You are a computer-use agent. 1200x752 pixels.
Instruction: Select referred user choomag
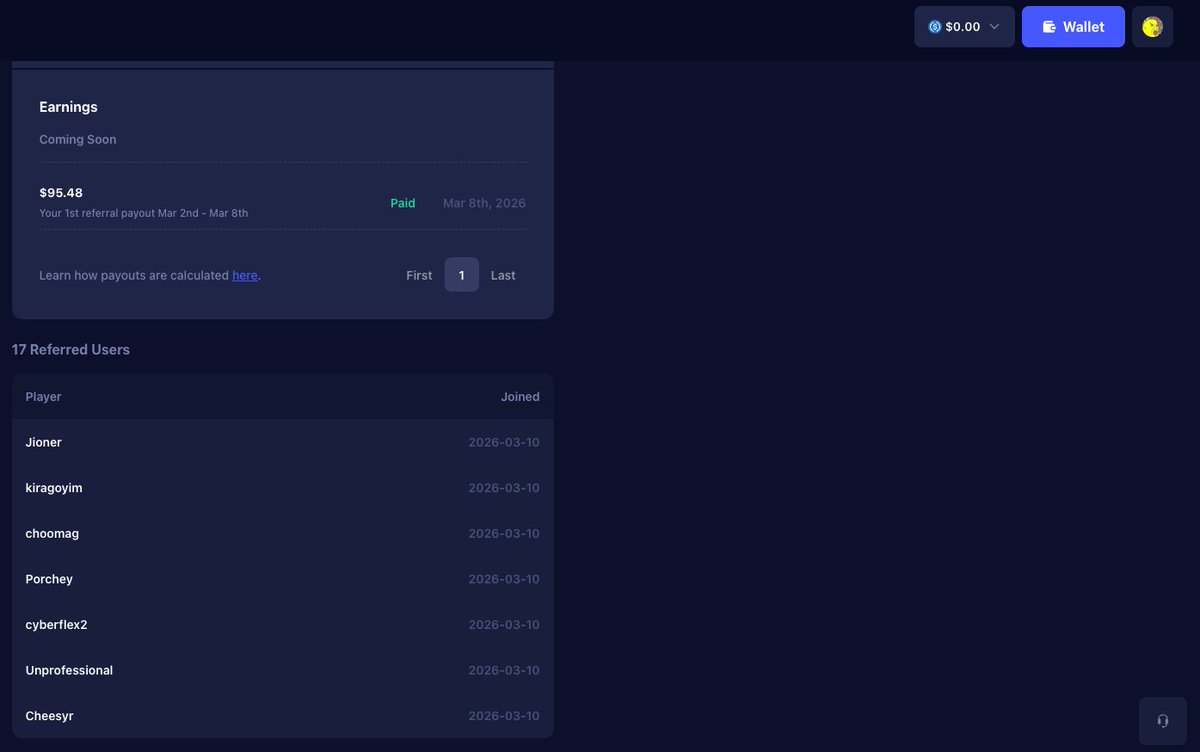(x=52, y=533)
